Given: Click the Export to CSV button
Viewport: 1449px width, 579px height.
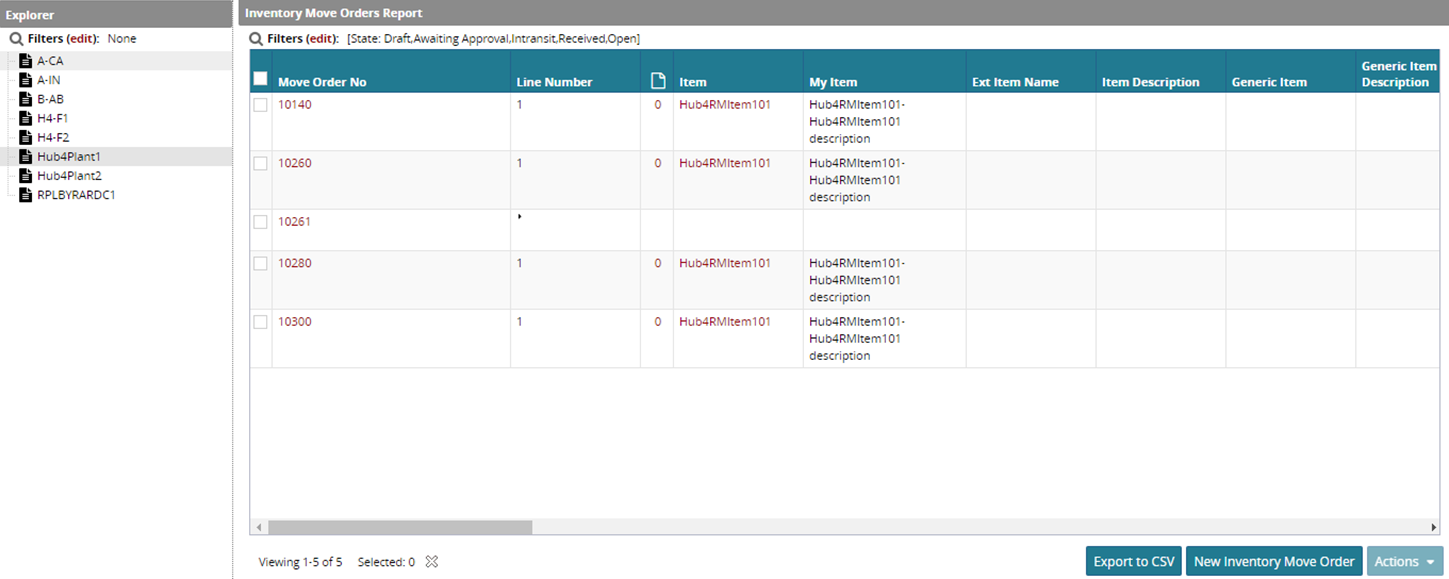Looking at the screenshot, I should point(1133,561).
